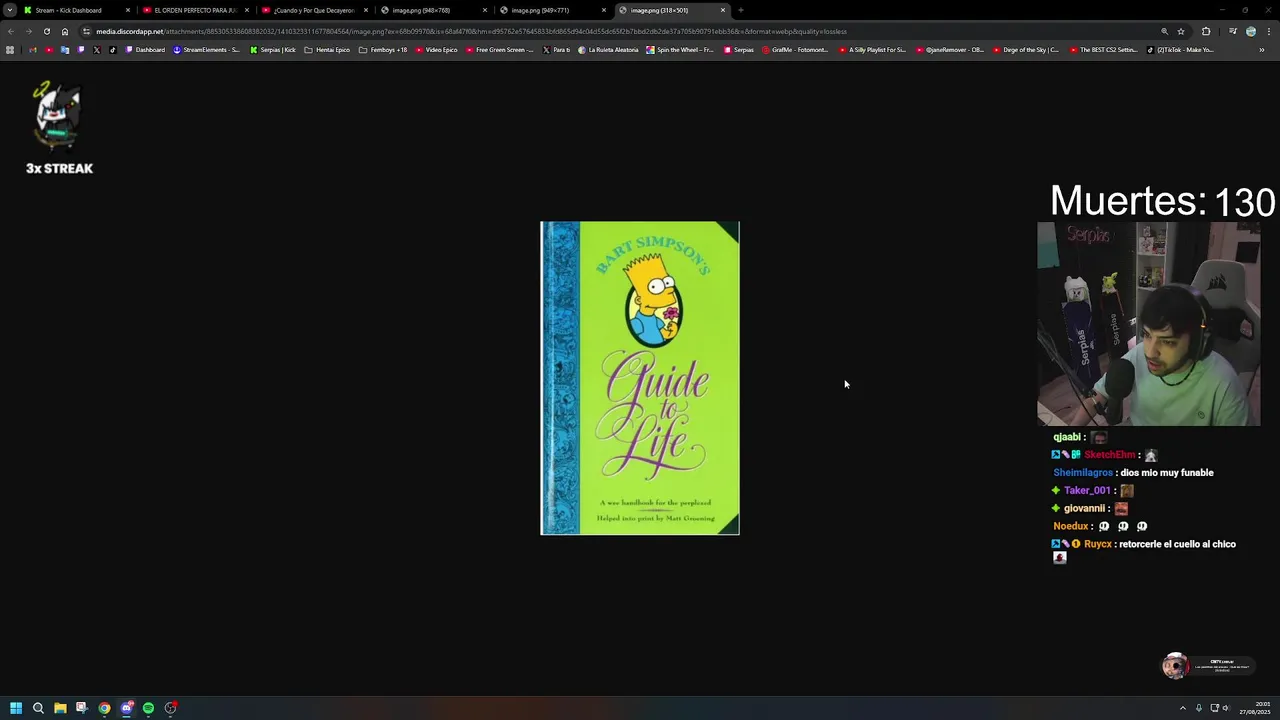The image size is (1280, 720).
Task: Go back to previous page
Action: pos(10,31)
